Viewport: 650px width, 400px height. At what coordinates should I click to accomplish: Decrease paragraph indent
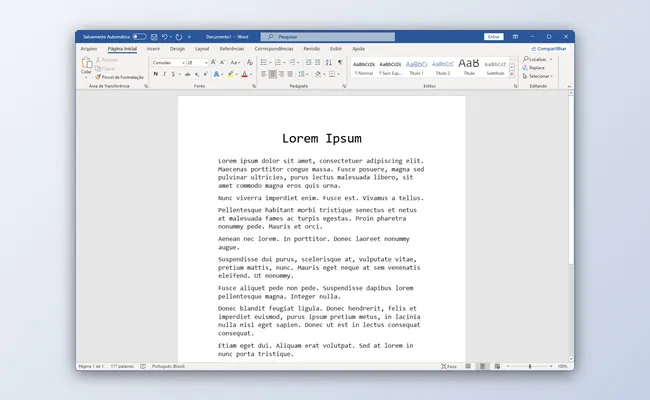coord(308,63)
